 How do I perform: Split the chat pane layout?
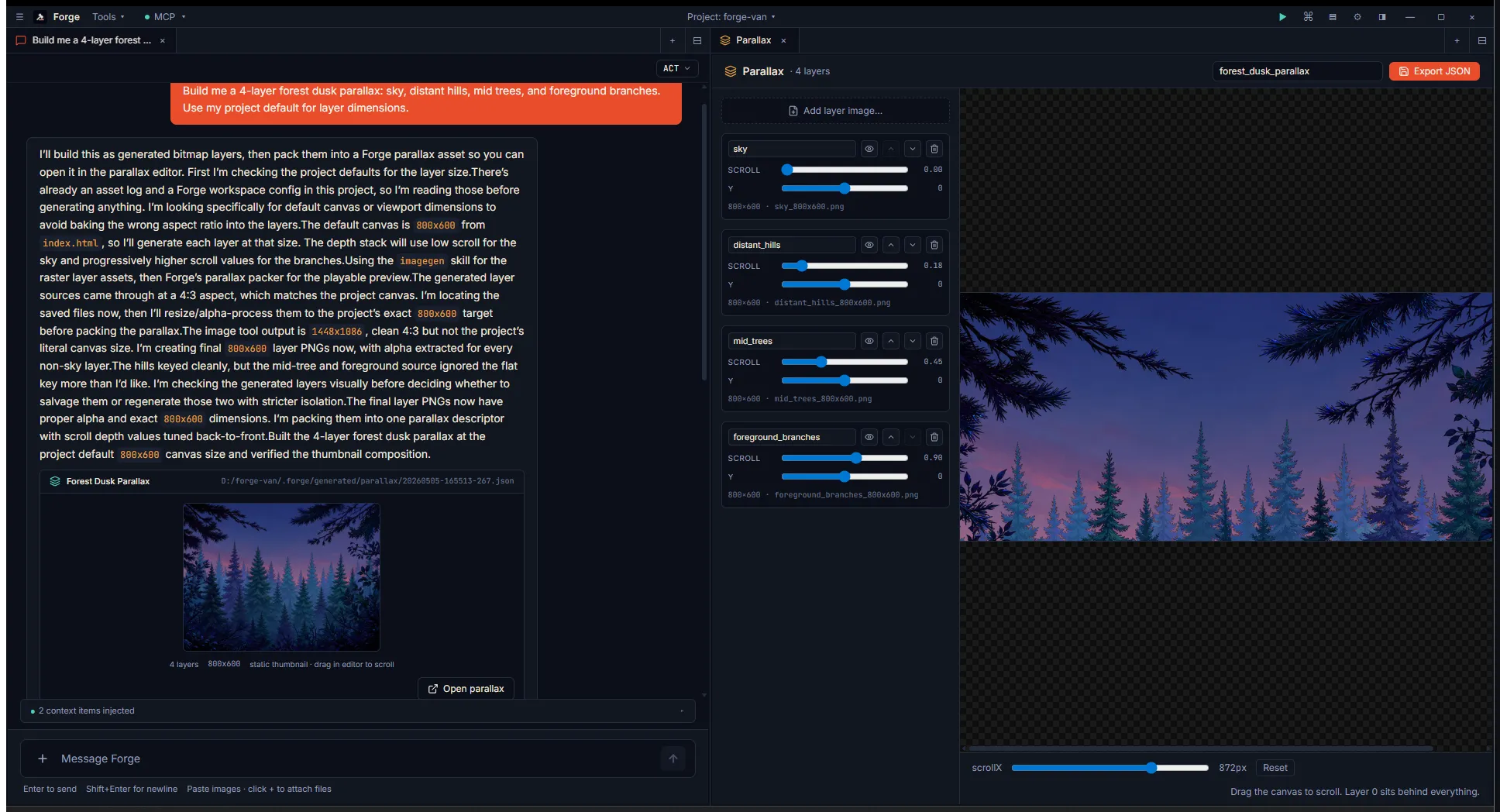point(697,40)
